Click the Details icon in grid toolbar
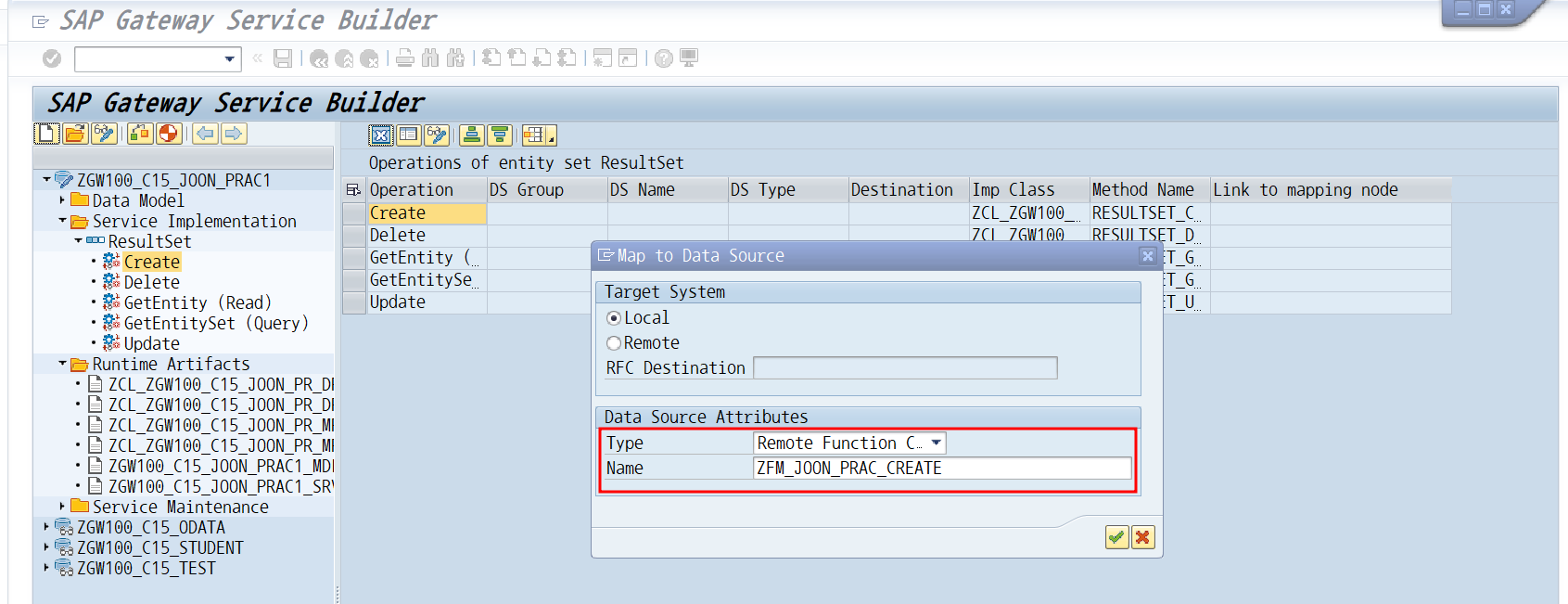 point(408,135)
